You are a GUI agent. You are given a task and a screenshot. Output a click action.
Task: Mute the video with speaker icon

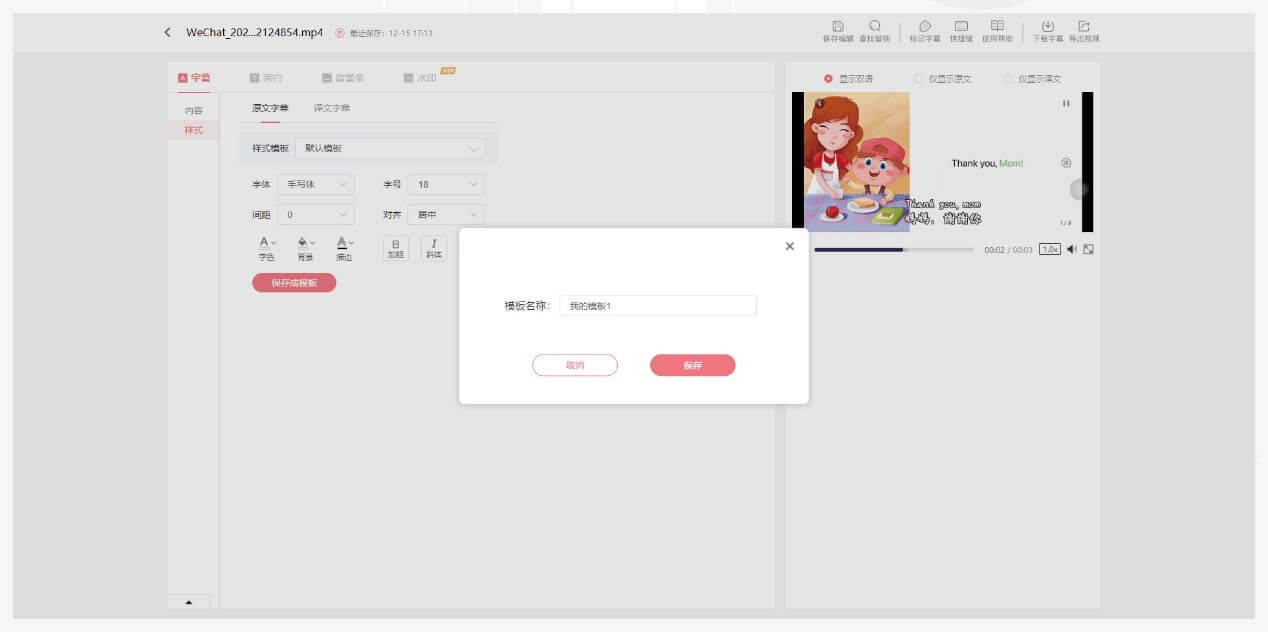[1071, 249]
